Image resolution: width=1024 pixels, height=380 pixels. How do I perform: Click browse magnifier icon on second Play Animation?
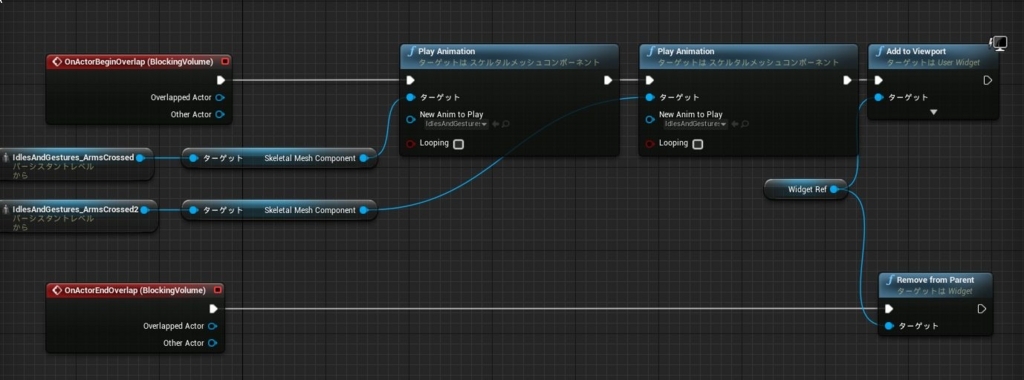pos(745,124)
